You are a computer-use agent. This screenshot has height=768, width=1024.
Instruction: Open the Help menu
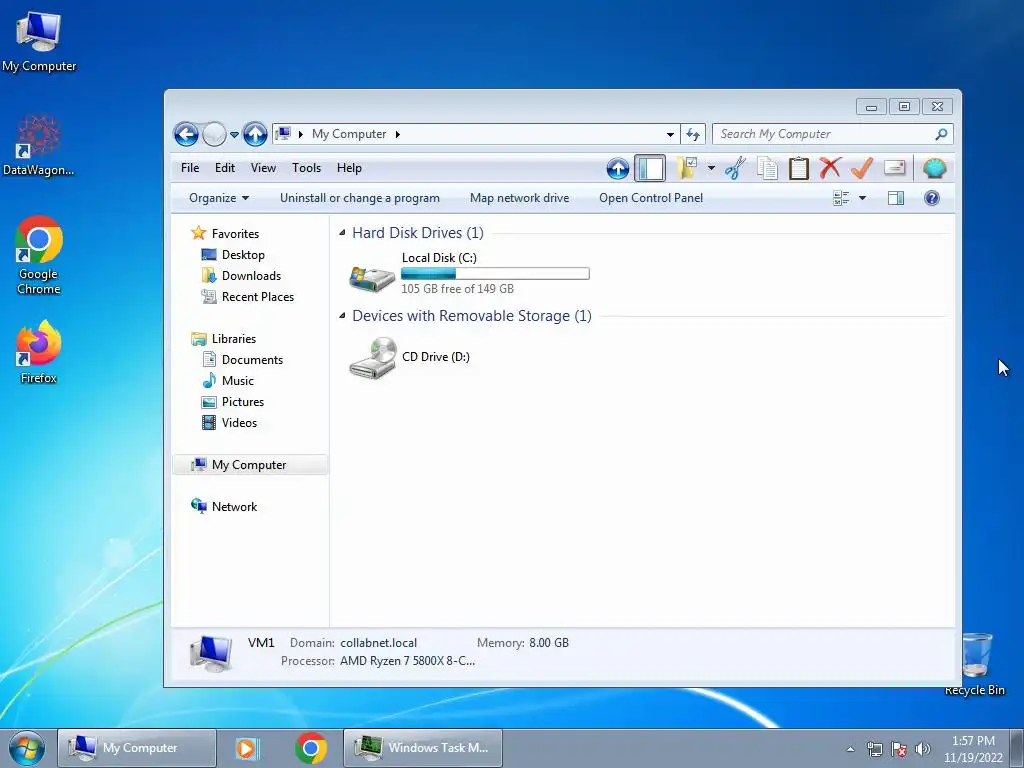349,168
